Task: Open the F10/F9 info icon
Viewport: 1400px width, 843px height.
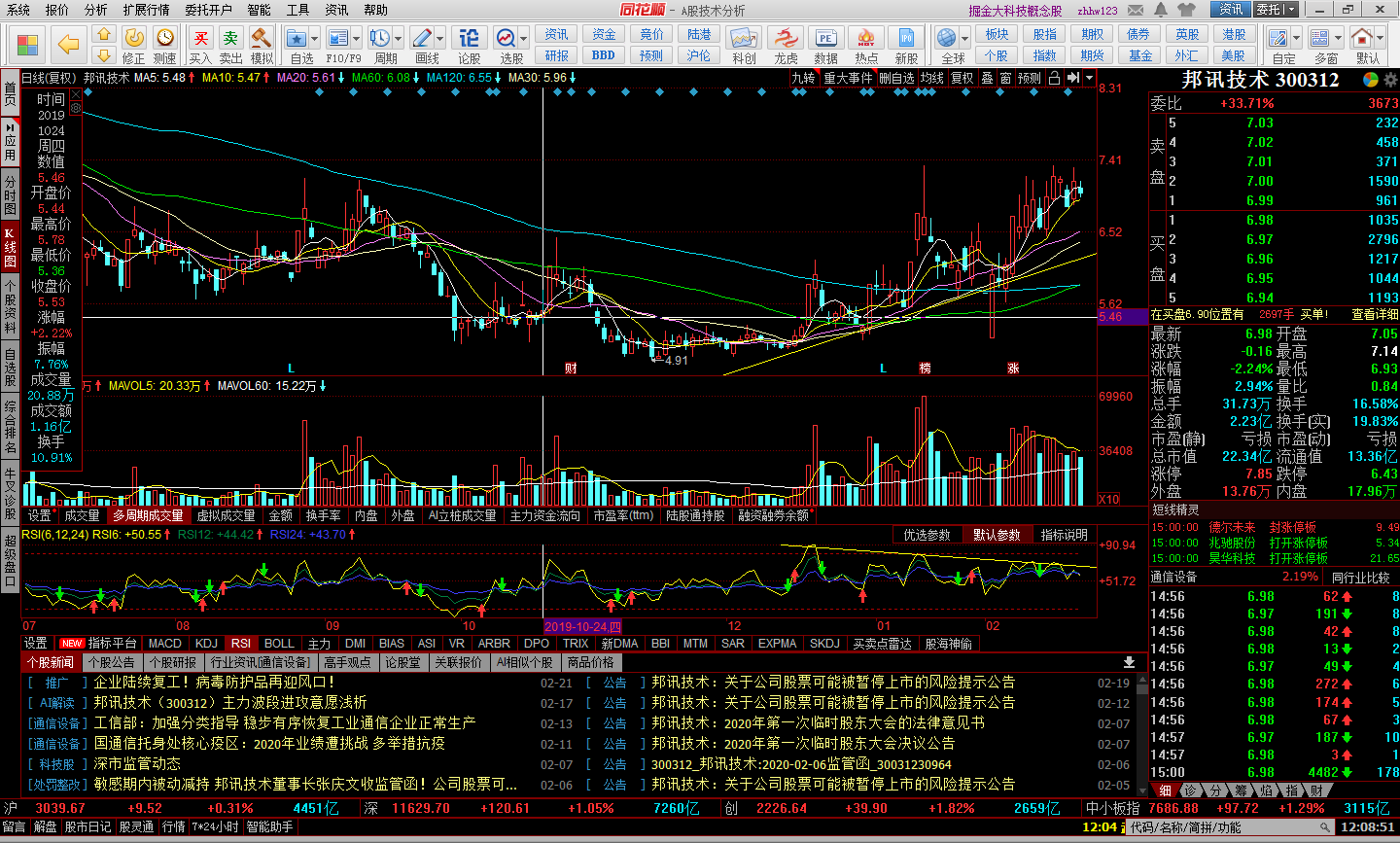Action: click(x=338, y=37)
